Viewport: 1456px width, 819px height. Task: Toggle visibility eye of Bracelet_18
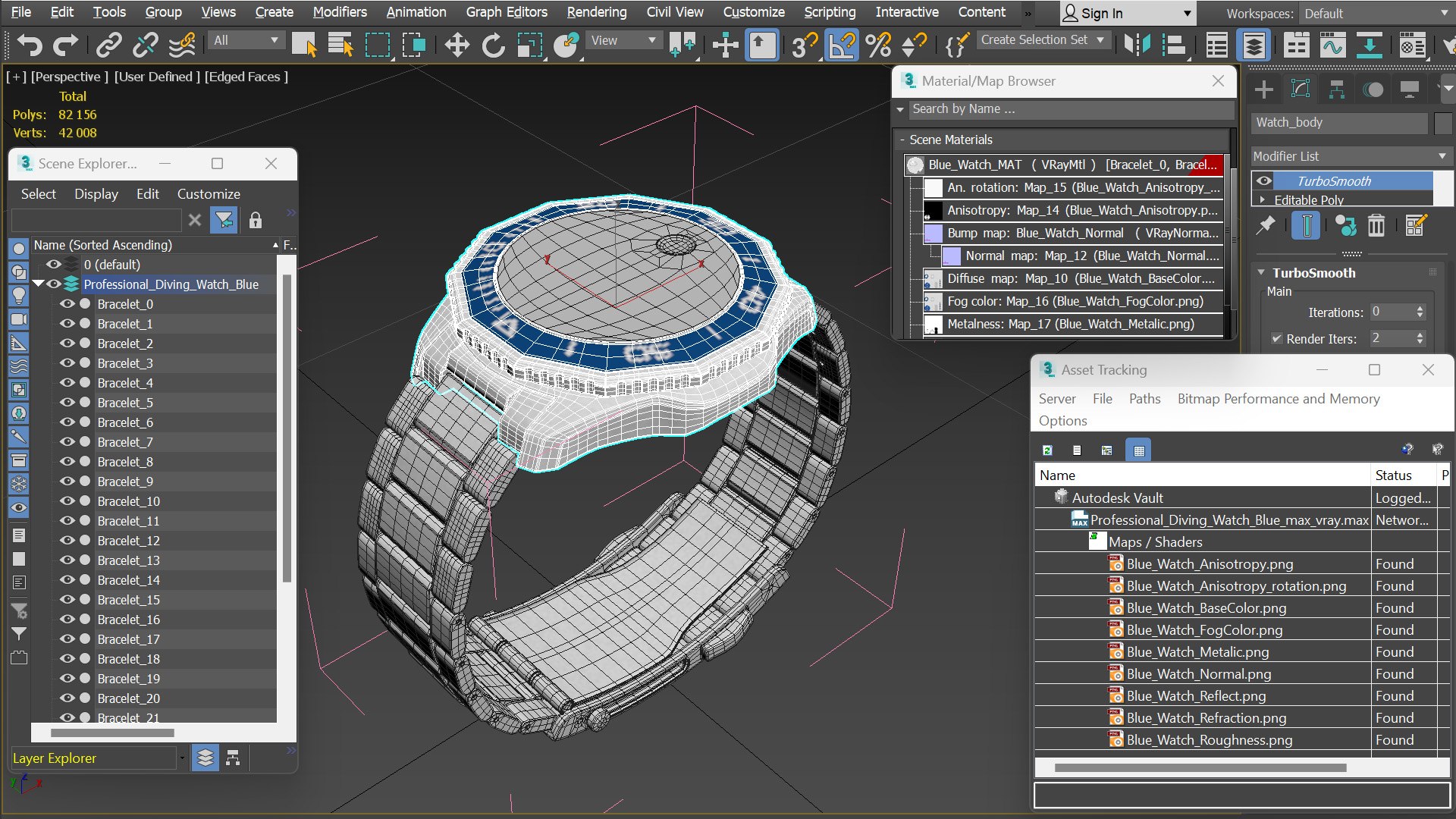pyautogui.click(x=67, y=658)
